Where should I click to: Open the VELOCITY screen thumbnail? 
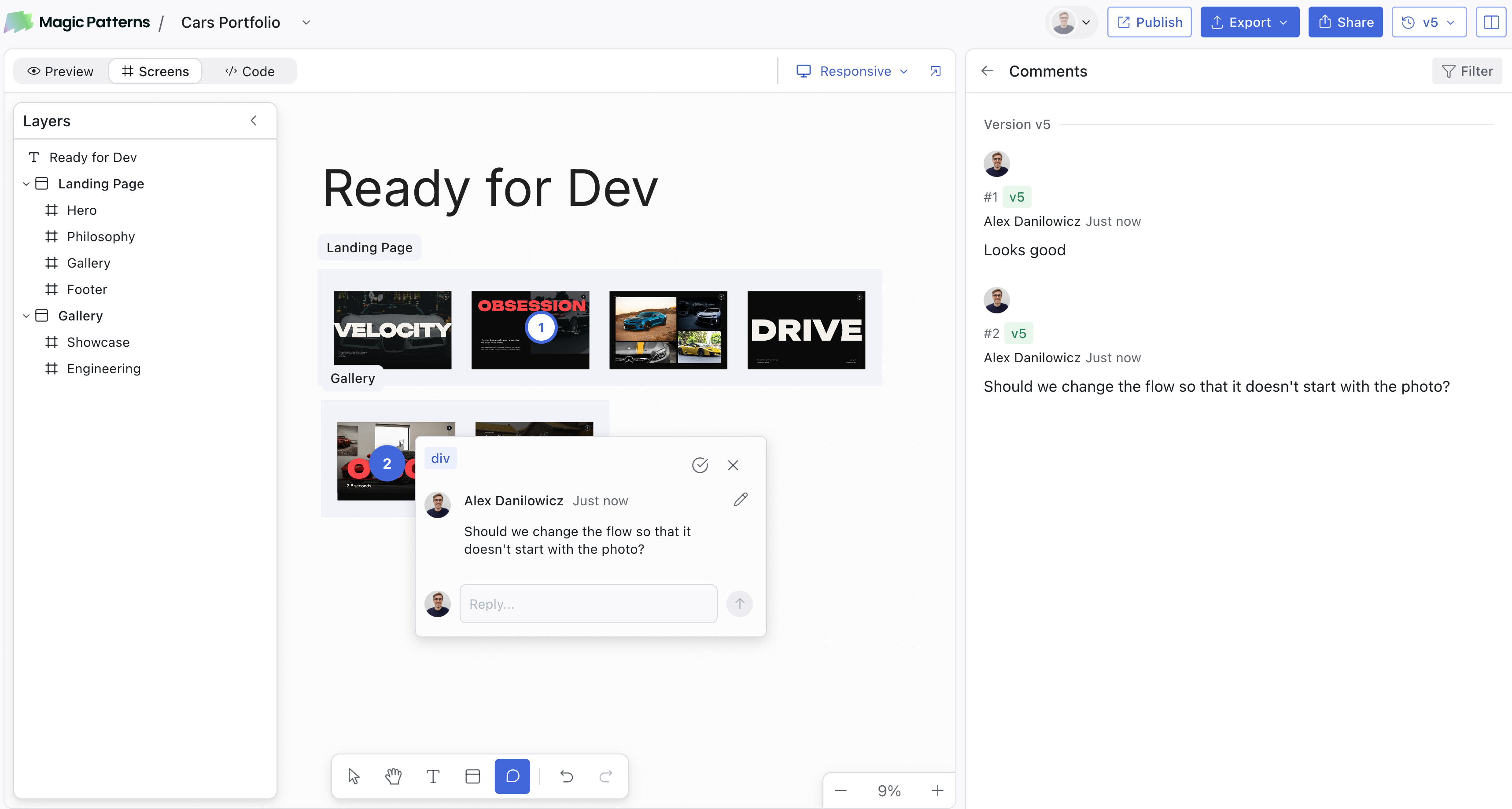pyautogui.click(x=392, y=330)
